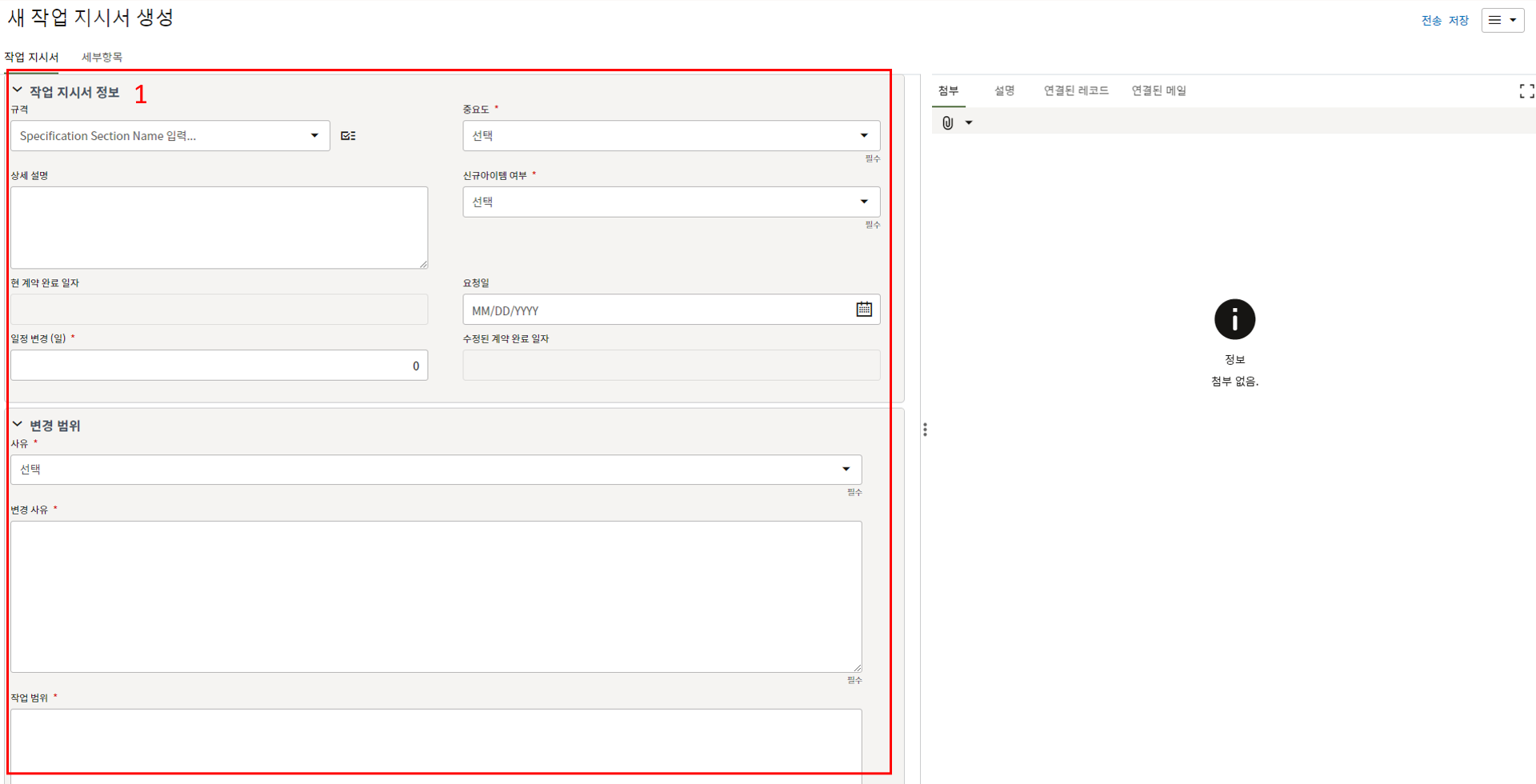Expand panel with the fullscreen icon

click(x=1526, y=91)
